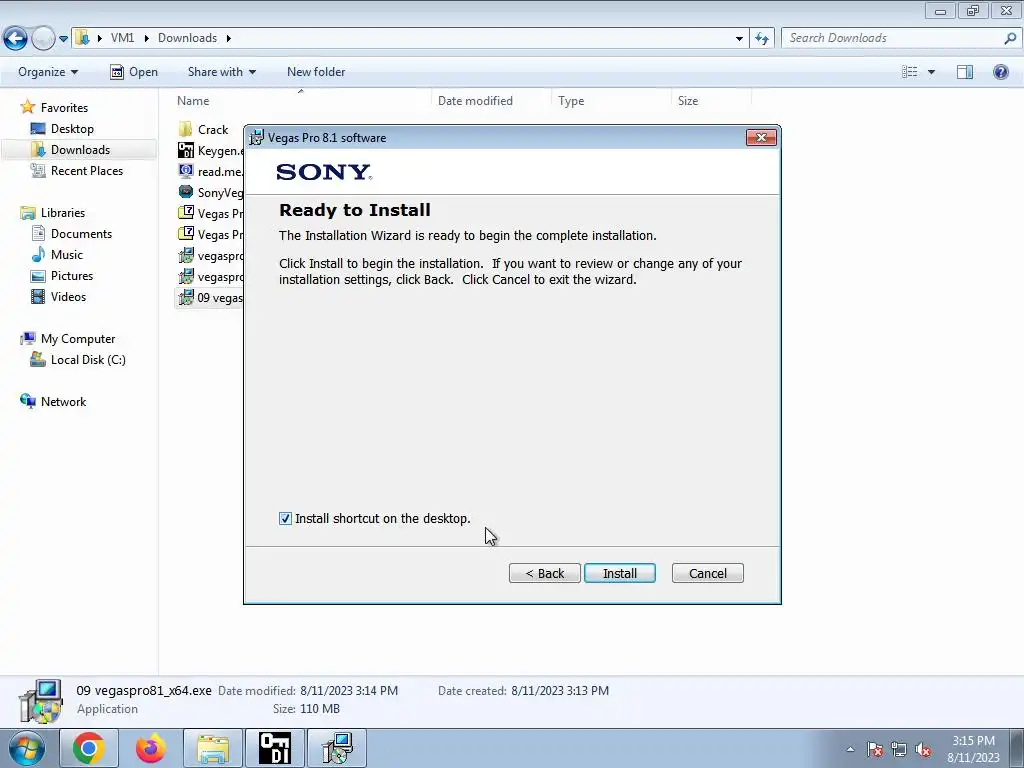Change view with the view icon
The image size is (1024, 768).
909,72
